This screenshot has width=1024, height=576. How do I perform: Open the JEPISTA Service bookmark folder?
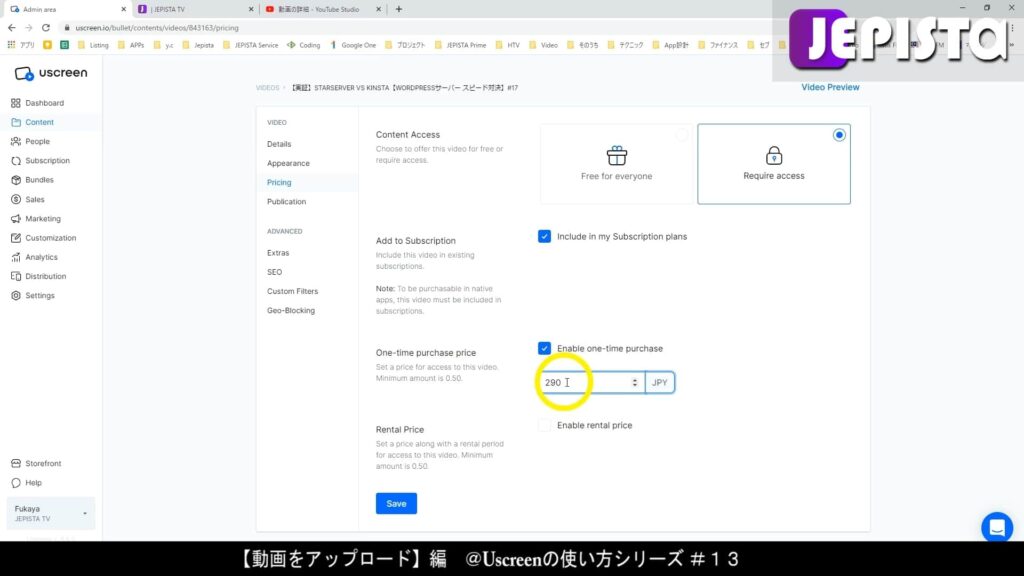point(250,45)
